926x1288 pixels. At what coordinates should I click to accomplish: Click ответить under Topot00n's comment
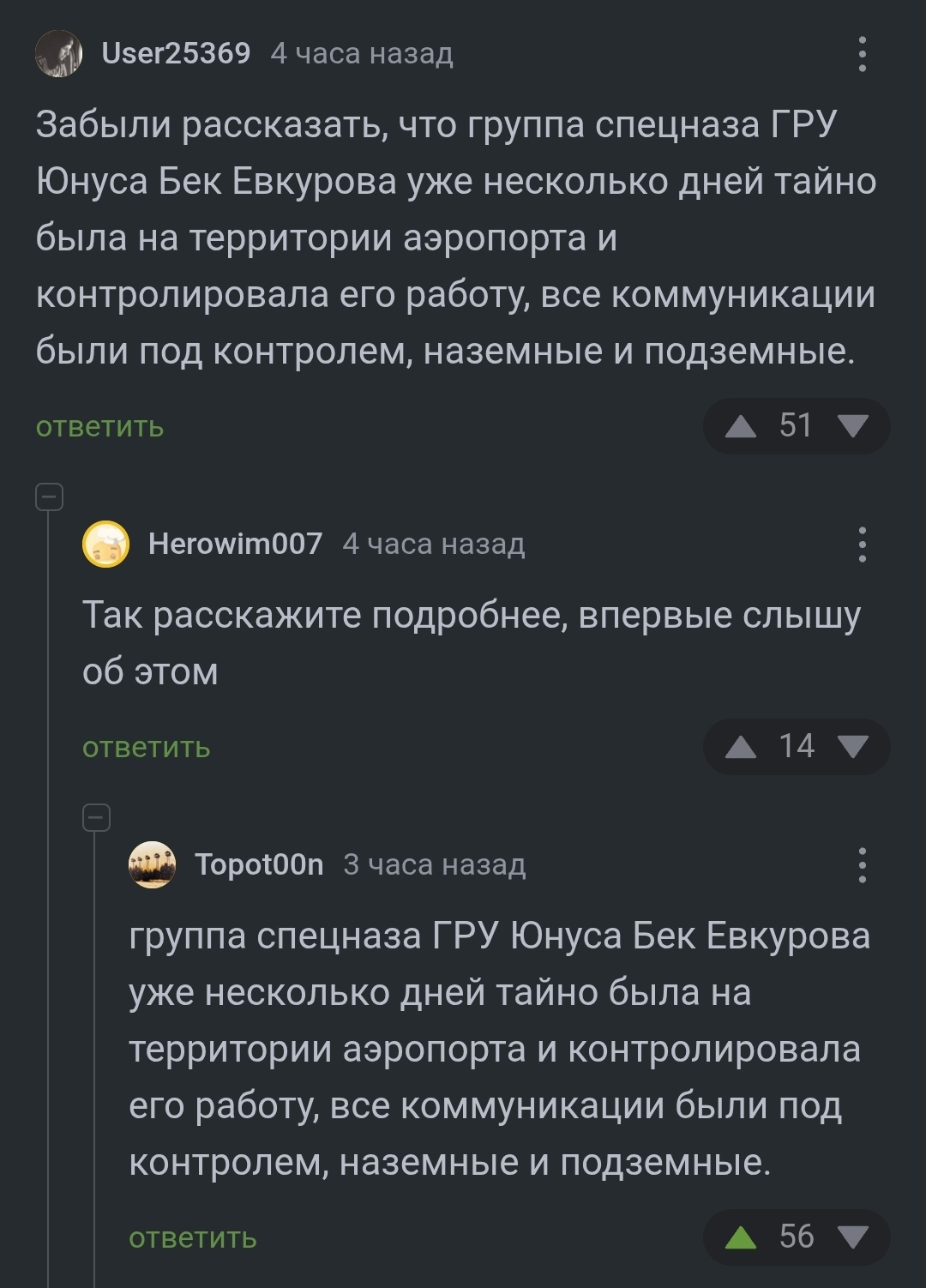click(193, 1237)
